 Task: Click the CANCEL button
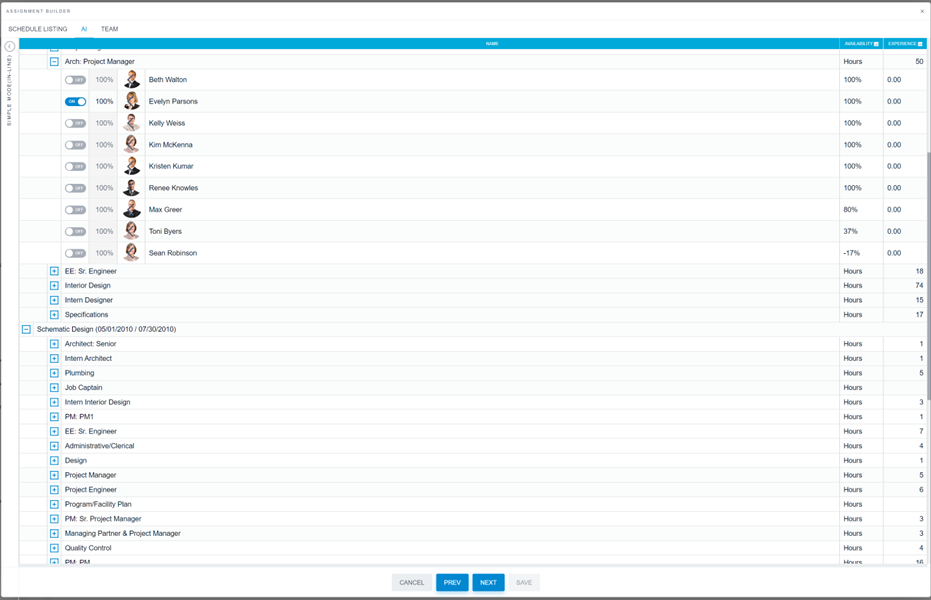pos(411,582)
